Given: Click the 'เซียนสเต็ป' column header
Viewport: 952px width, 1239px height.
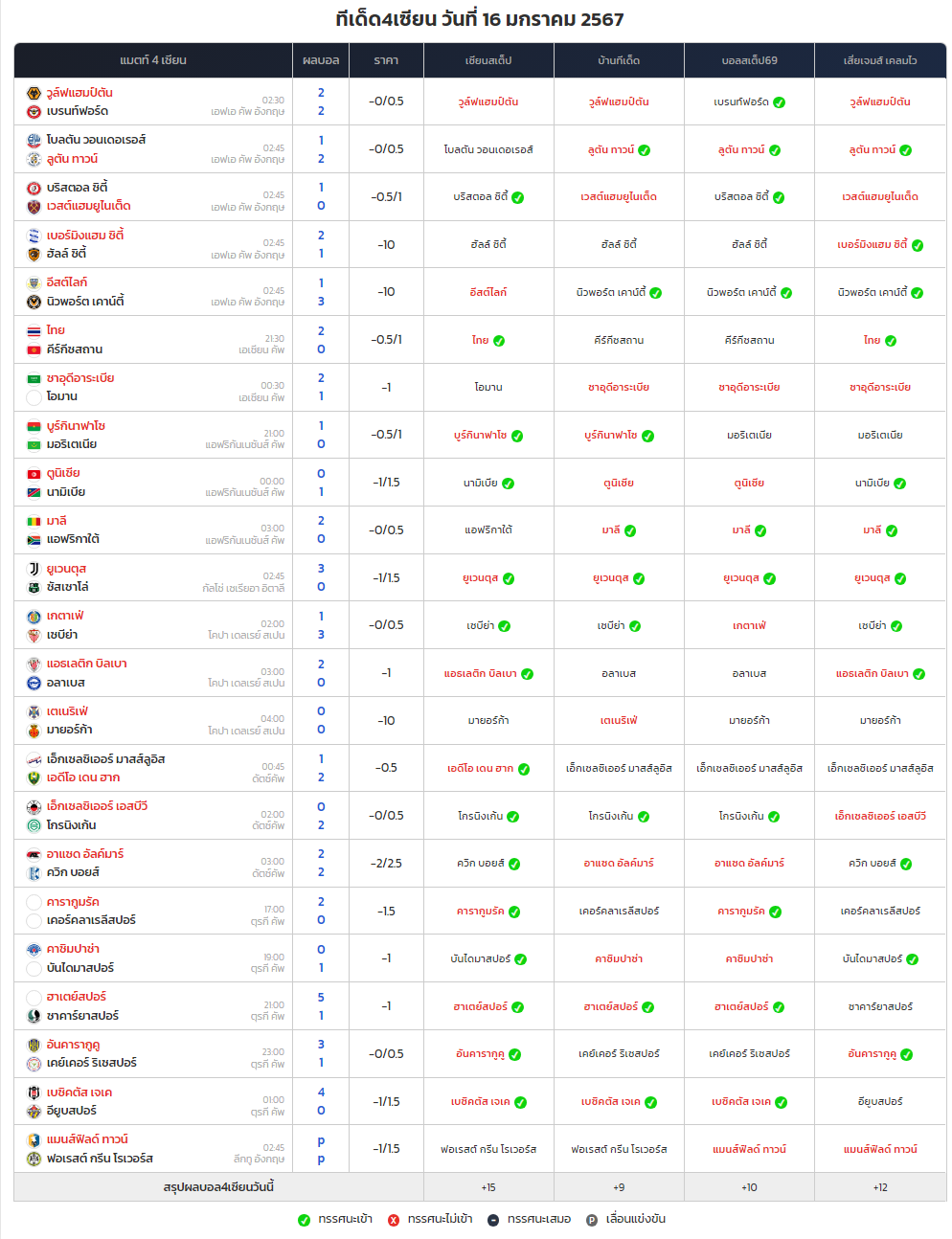Looking at the screenshot, I should click(488, 60).
